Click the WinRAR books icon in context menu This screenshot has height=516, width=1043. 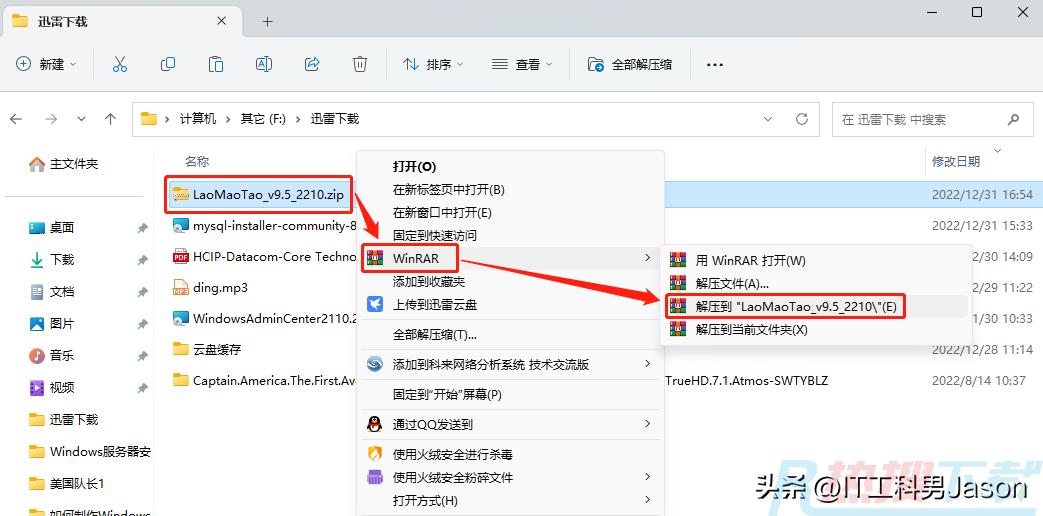tap(376, 257)
